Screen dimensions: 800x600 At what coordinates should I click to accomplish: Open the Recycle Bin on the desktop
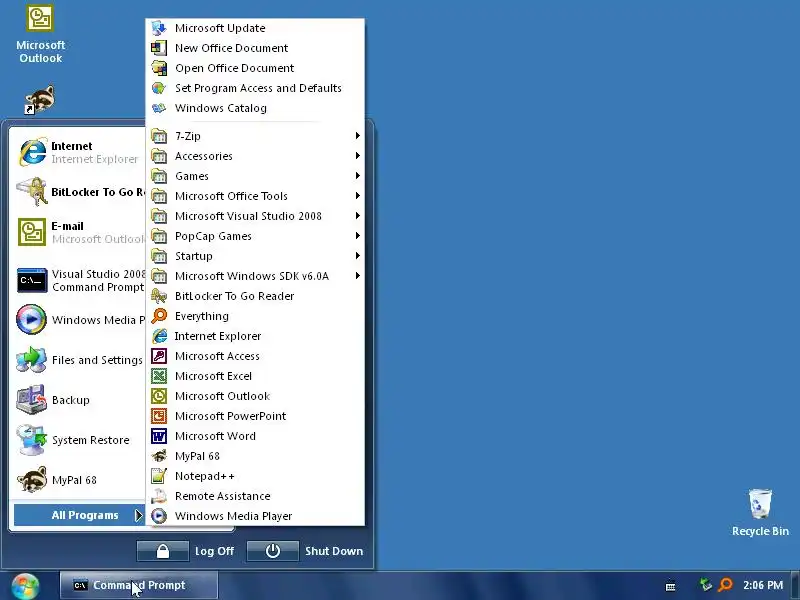(760, 512)
